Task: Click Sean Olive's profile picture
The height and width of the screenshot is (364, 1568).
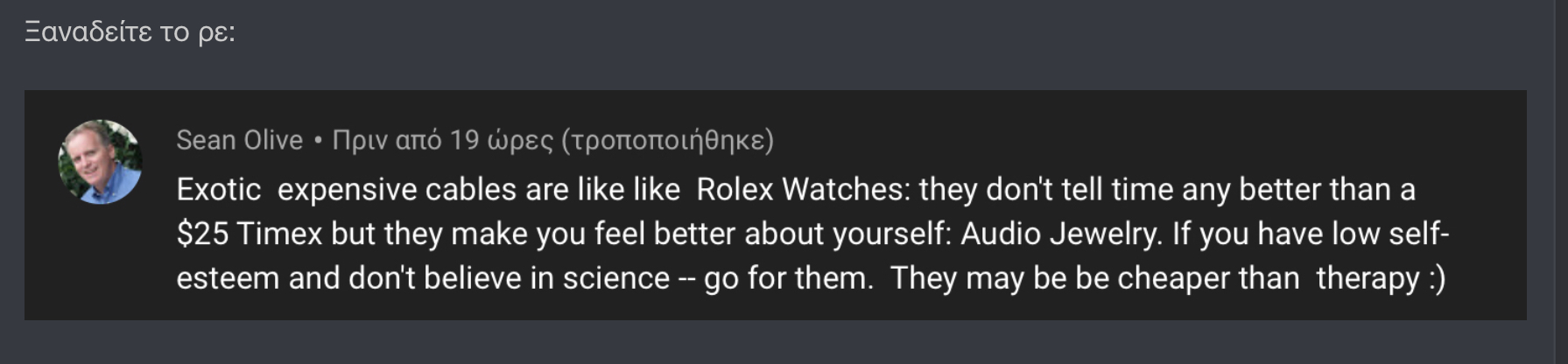Action: tap(100, 162)
